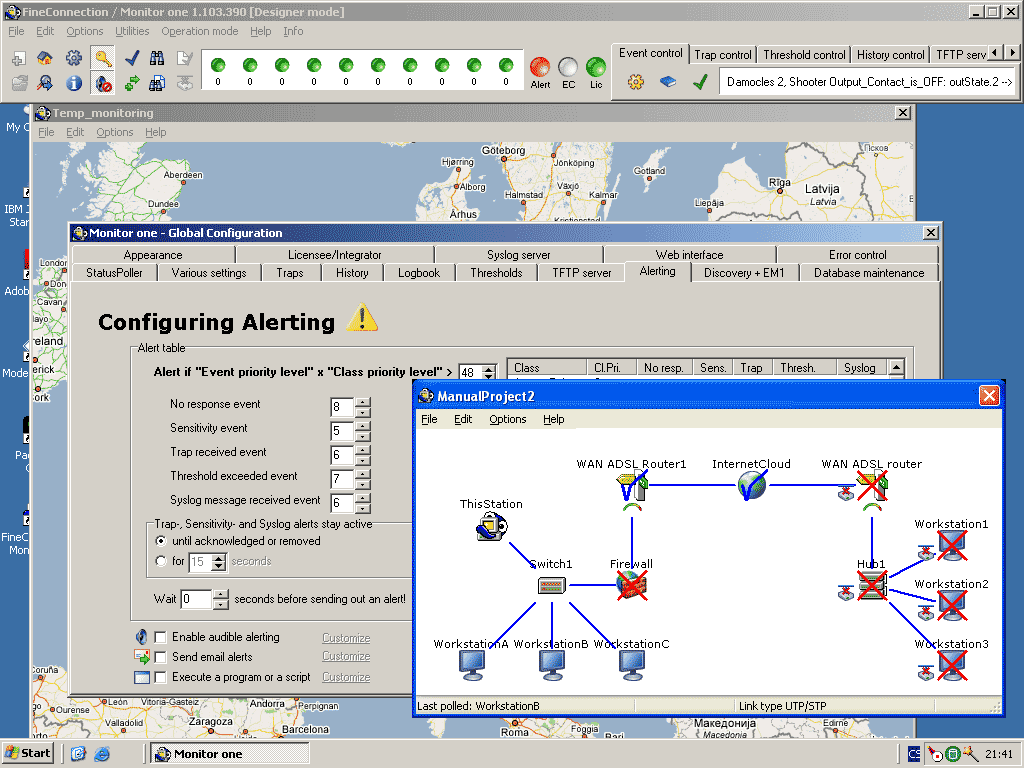This screenshot has width=1024, height=768.
Task: Click the Switch1 device icon
Action: coord(551,587)
